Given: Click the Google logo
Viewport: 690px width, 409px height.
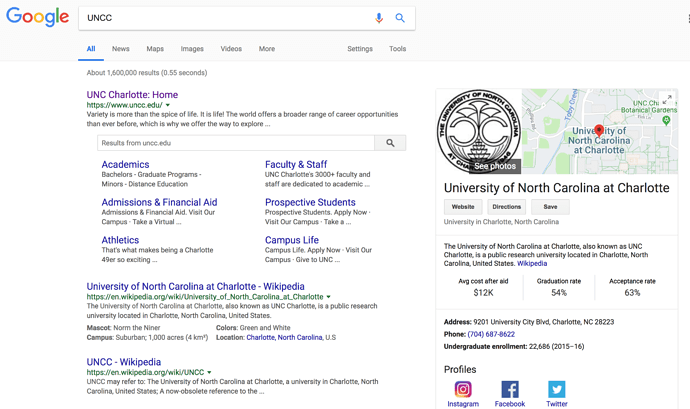Looking at the screenshot, I should pos(37,17).
